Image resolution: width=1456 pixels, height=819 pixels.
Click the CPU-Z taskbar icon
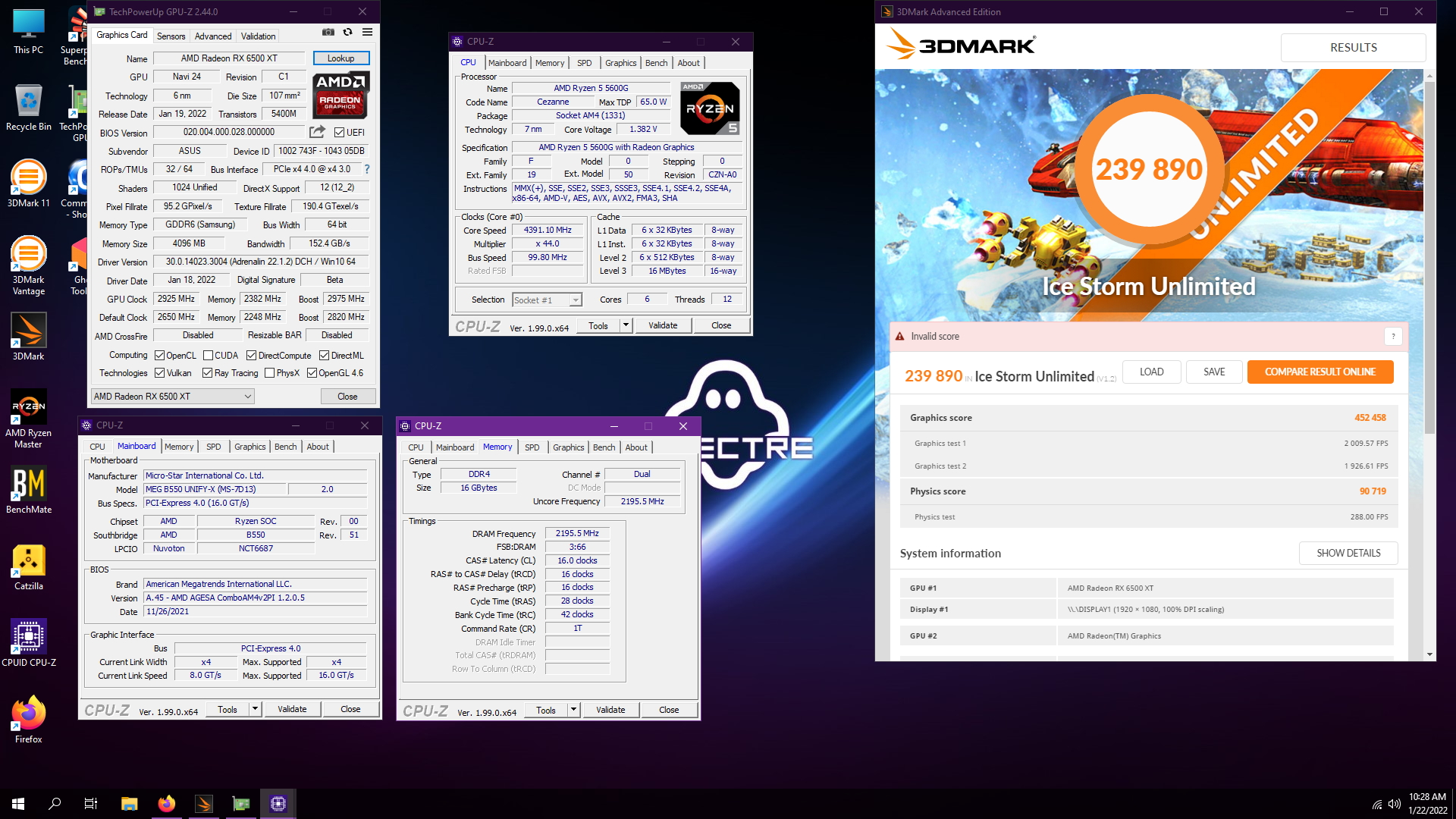278,804
